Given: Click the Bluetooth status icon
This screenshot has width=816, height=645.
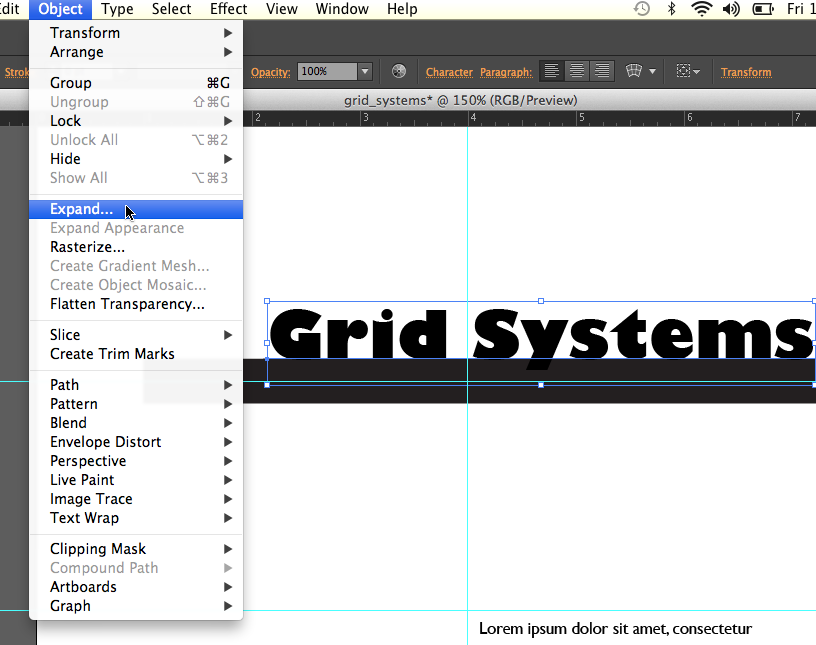Looking at the screenshot, I should point(672,9).
